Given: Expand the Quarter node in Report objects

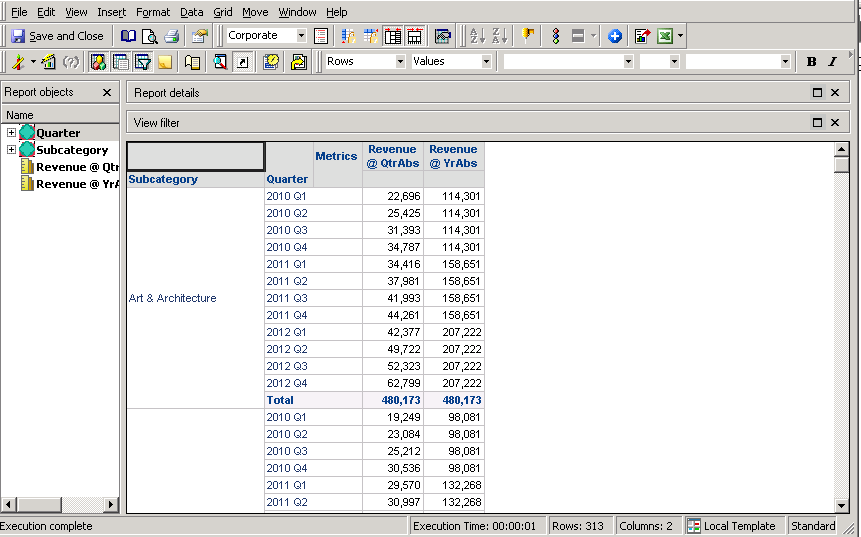Looking at the screenshot, I should coord(11,133).
